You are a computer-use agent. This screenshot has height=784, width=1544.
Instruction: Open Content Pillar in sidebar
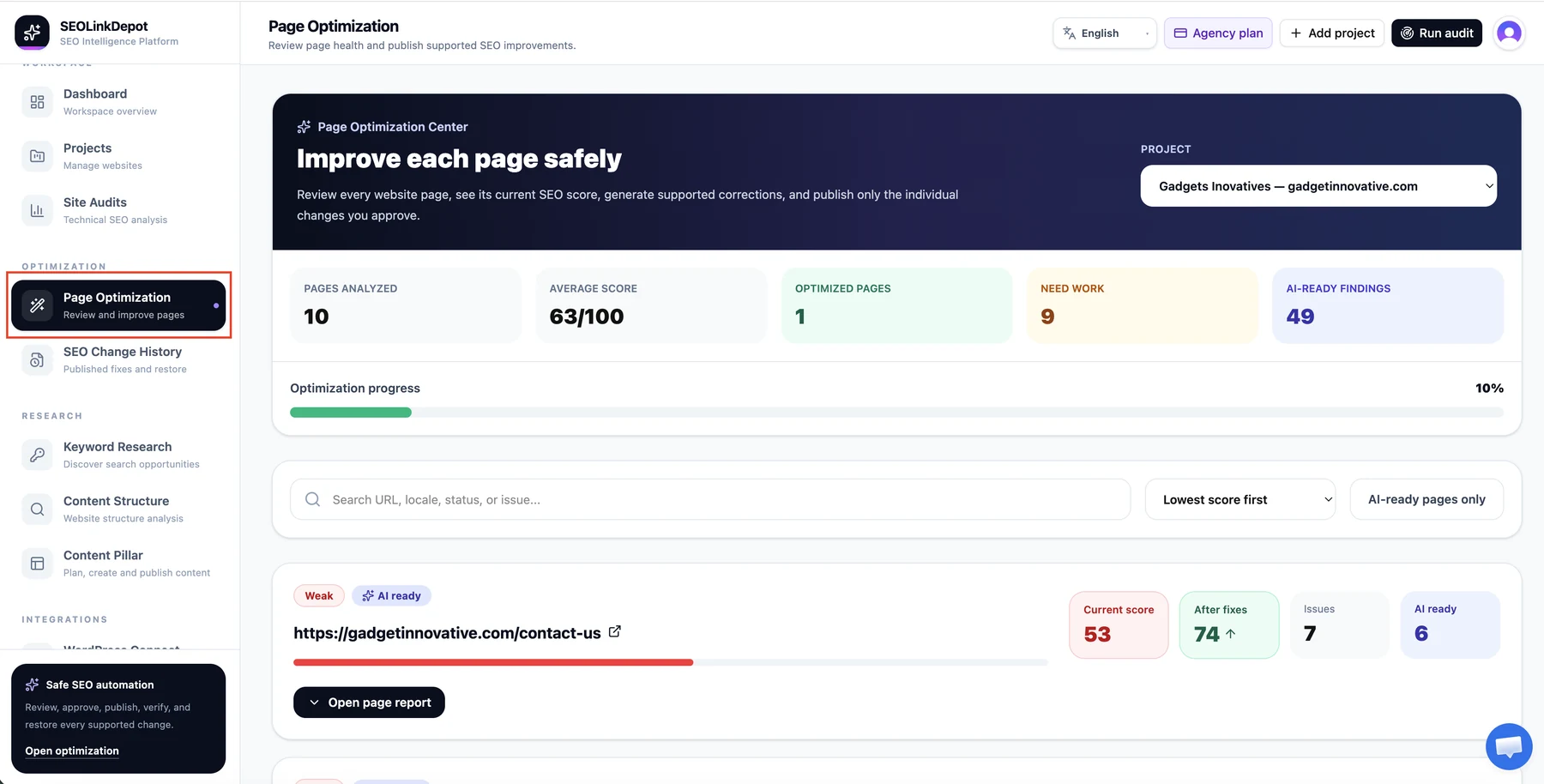click(118, 563)
